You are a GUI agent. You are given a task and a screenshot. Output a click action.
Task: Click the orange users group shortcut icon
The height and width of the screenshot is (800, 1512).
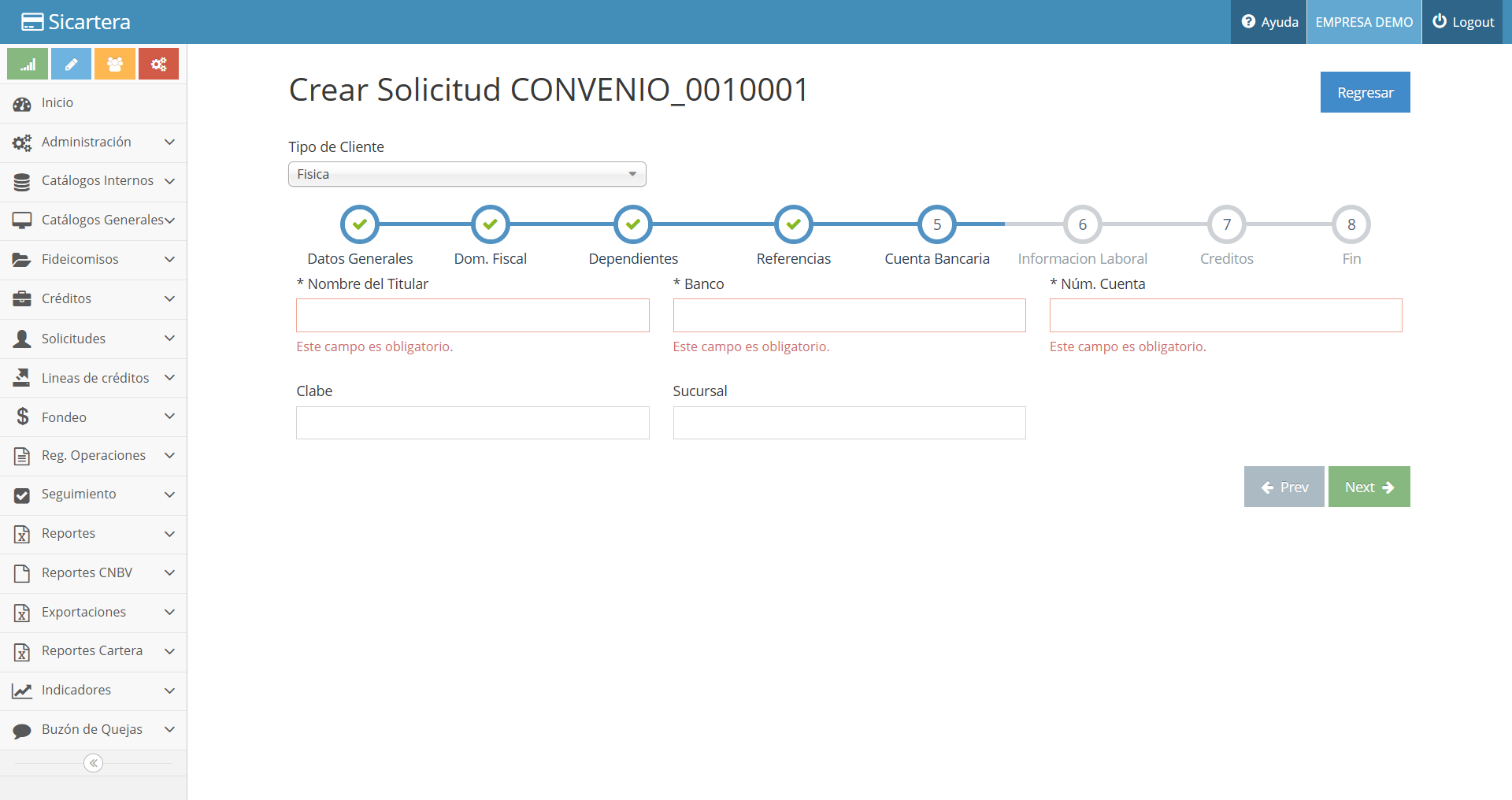pyautogui.click(x=115, y=64)
